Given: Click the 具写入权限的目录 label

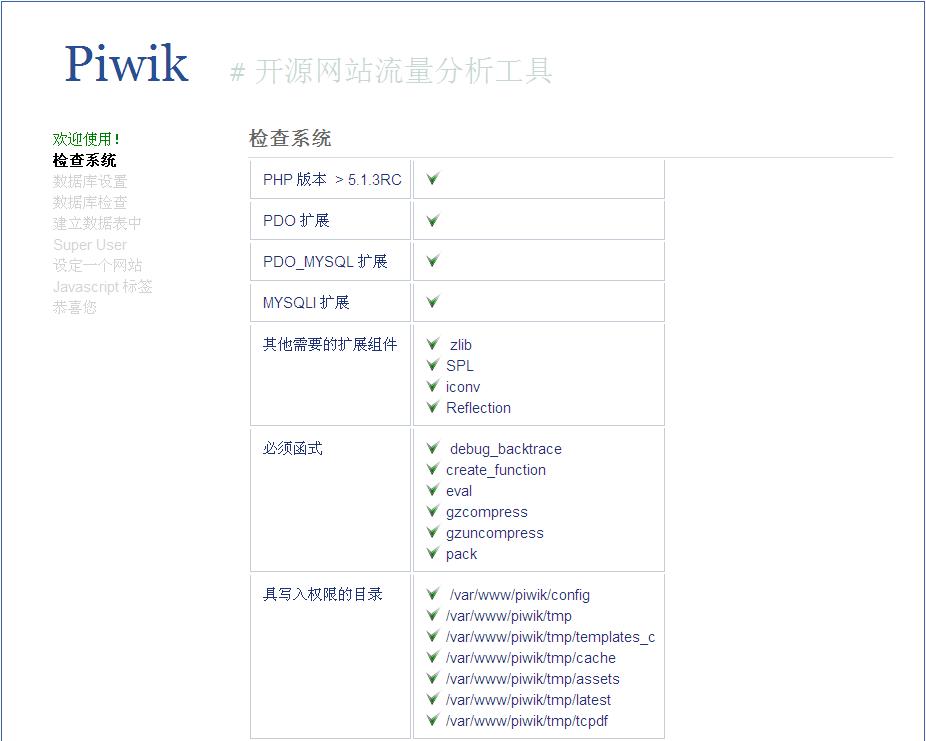Looking at the screenshot, I should [322, 594].
